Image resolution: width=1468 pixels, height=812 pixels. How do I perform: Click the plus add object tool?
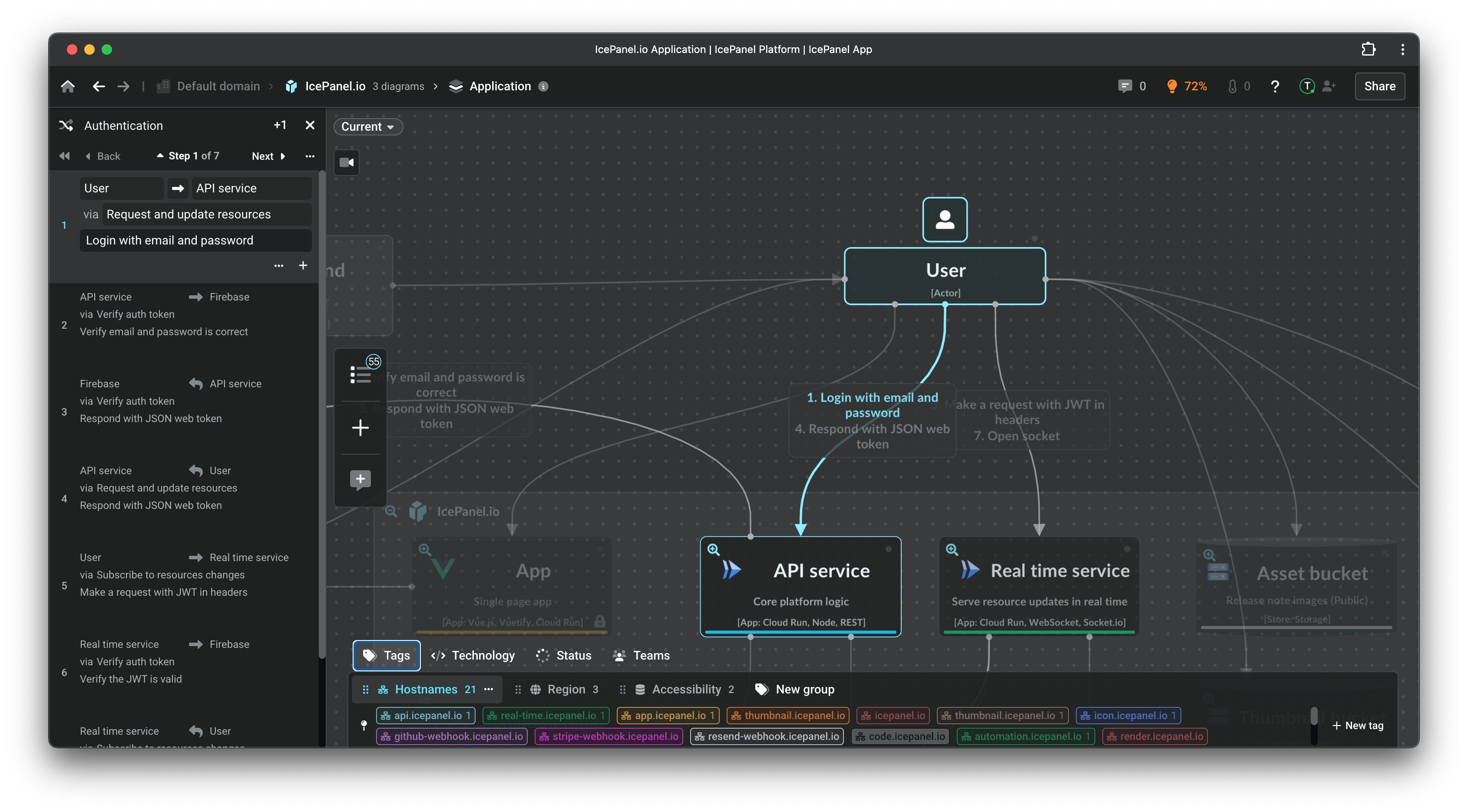coord(360,428)
